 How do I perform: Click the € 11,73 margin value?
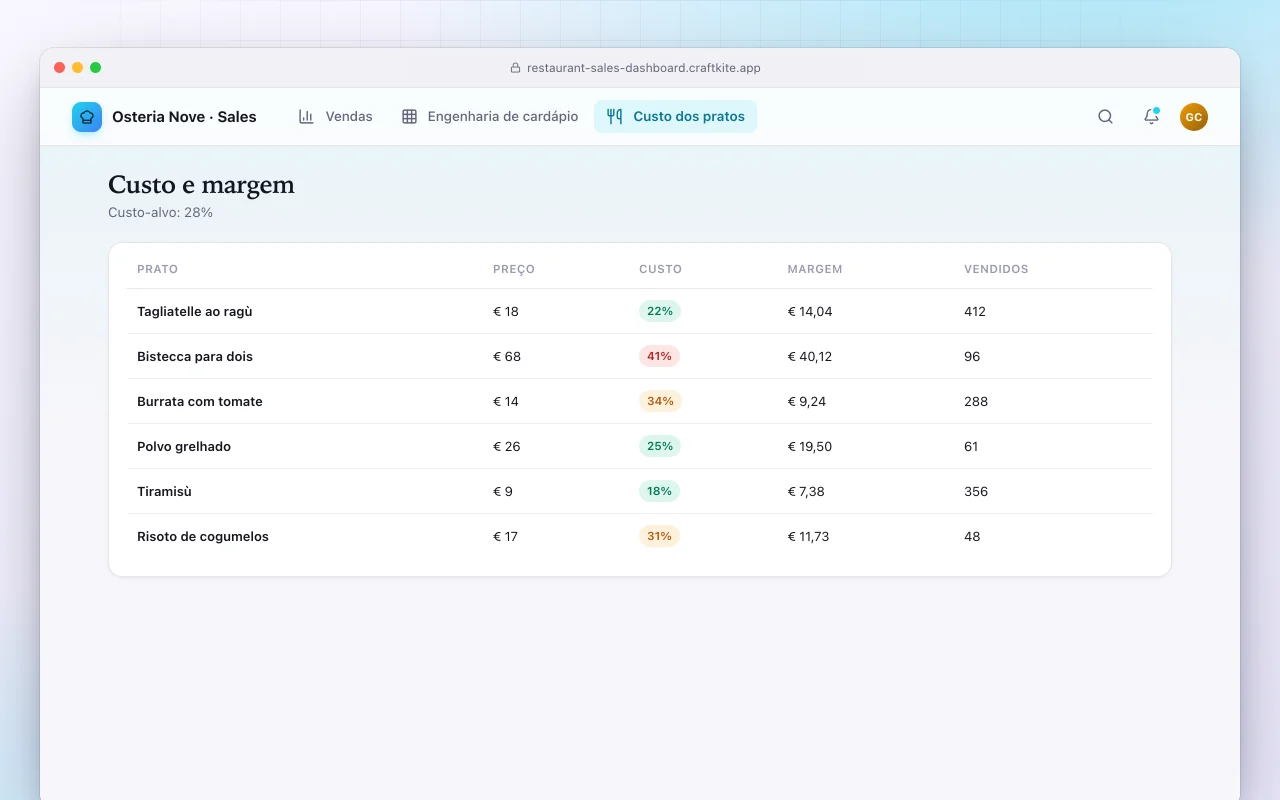[809, 536]
